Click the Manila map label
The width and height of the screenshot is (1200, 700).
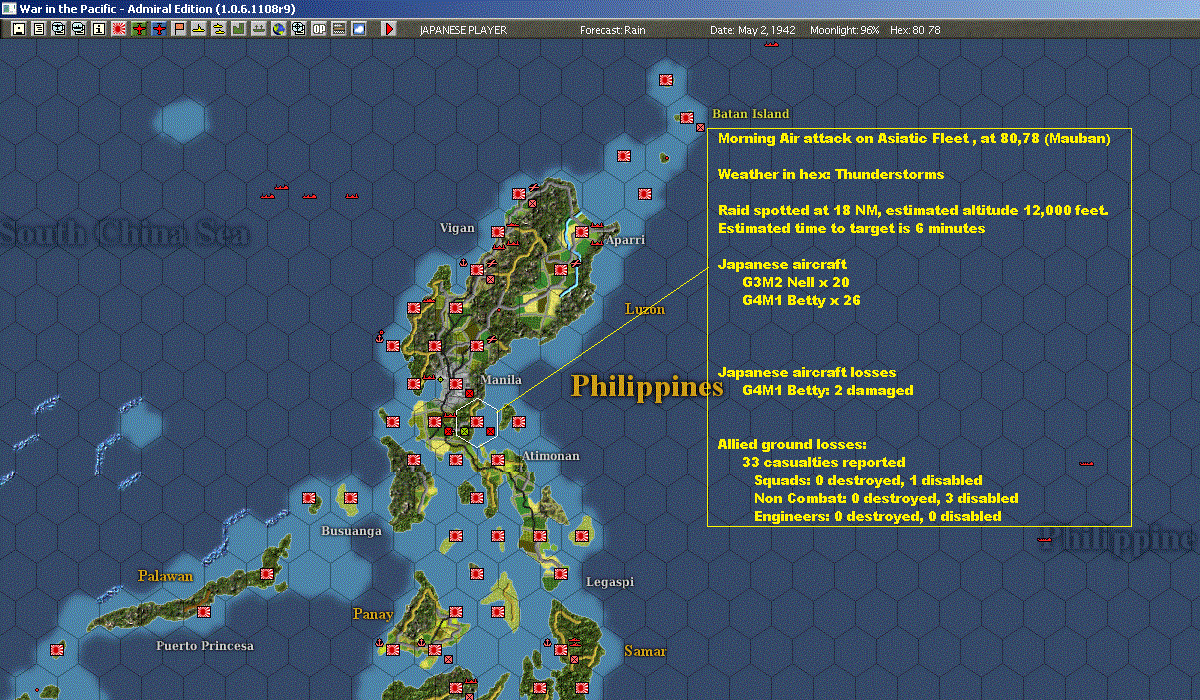501,380
